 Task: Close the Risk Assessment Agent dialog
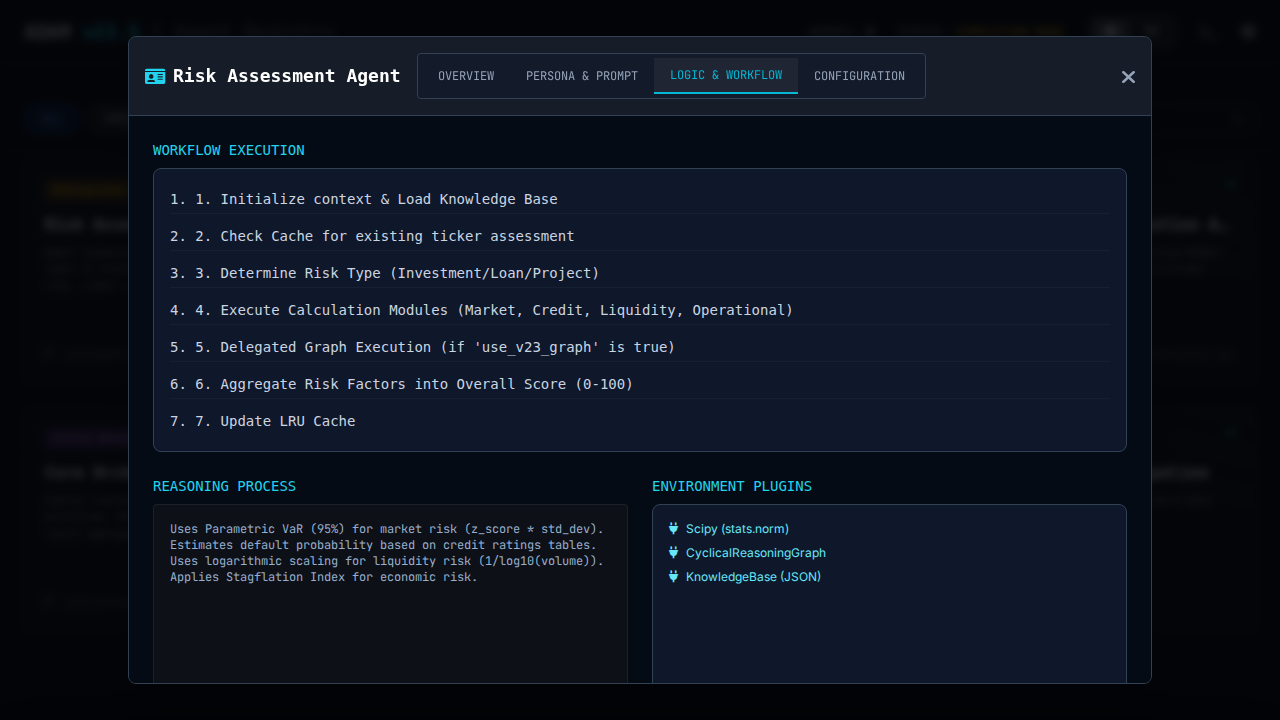[x=1128, y=77]
